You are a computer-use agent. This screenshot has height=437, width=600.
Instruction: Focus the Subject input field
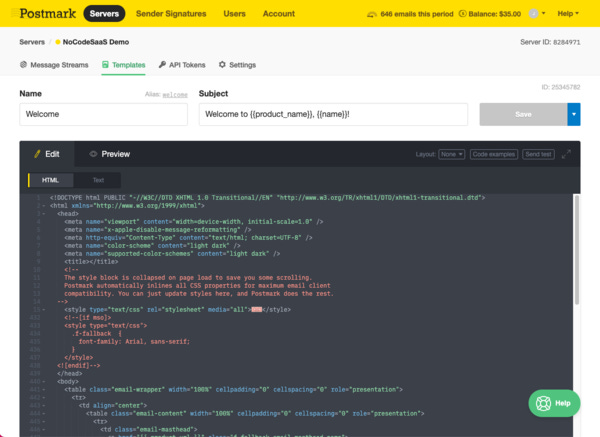[333, 114]
